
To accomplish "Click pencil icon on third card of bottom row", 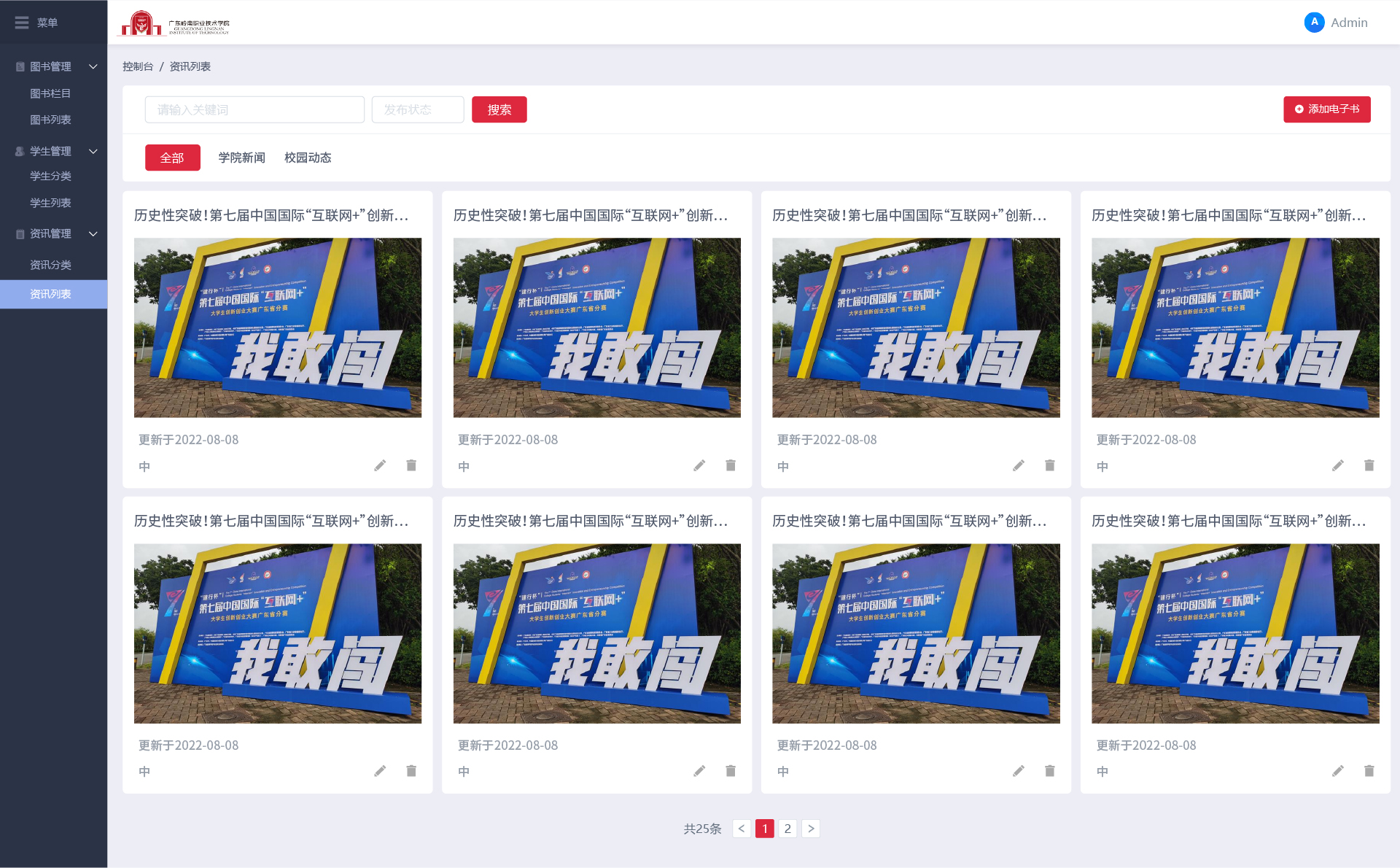I will pos(1019,771).
